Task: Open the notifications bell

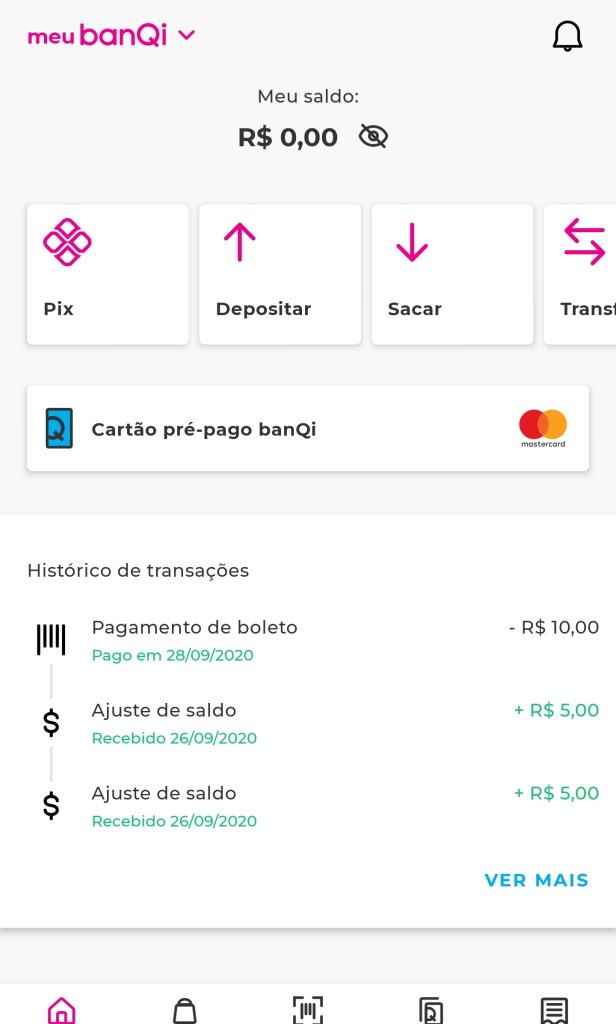Action: 567,36
